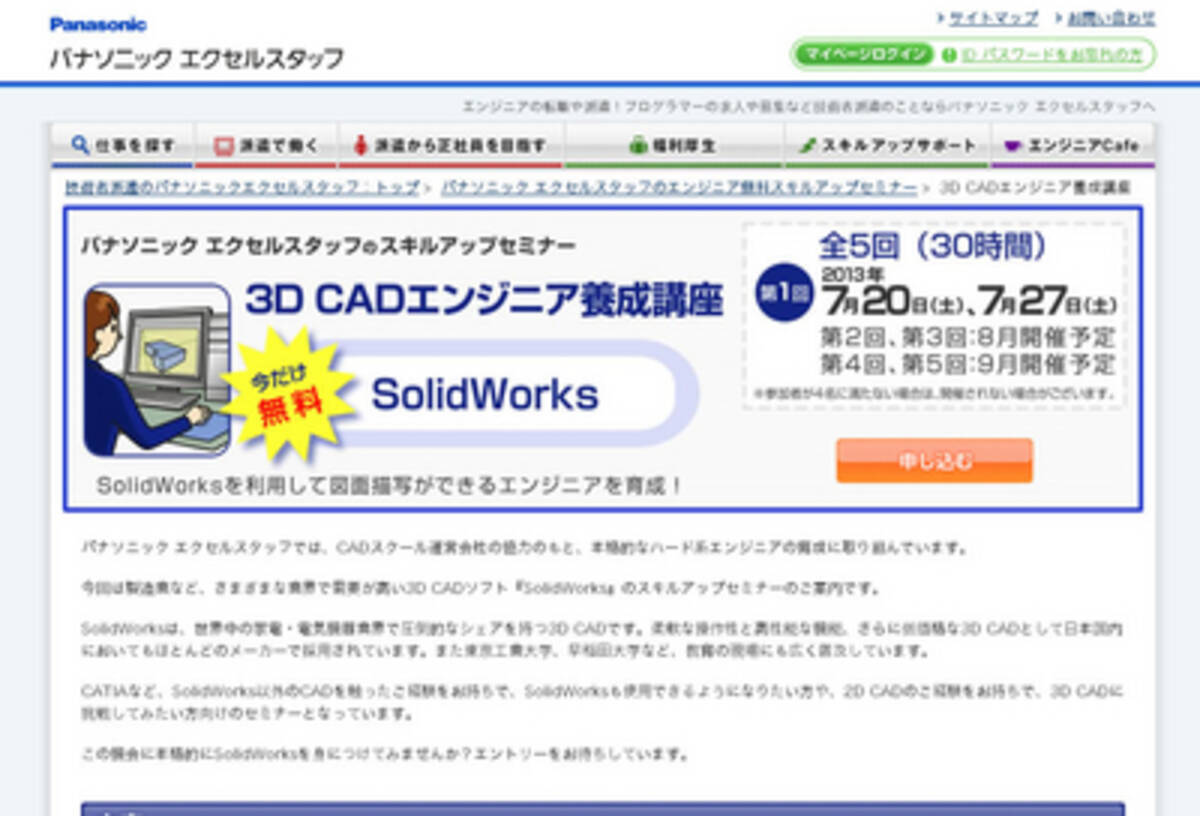This screenshot has width=1200, height=816.
Task: Click the 3D CADエンジニア養成講座 heading
Action: click(484, 299)
